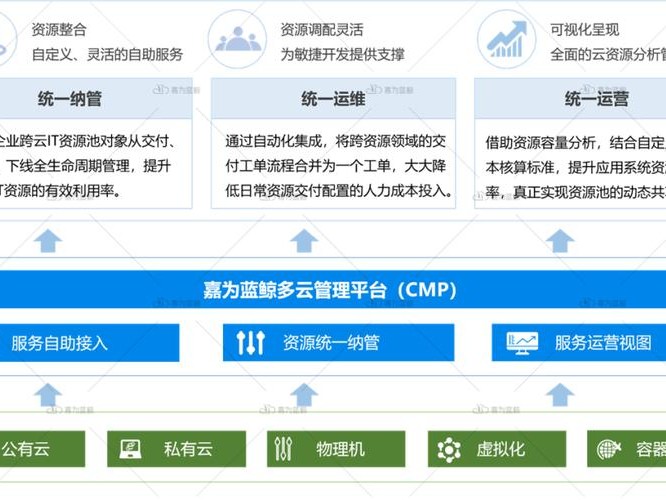Click the up arrow below 统一纳管 box
Viewport: 666px width, 500px height.
(x=48, y=240)
